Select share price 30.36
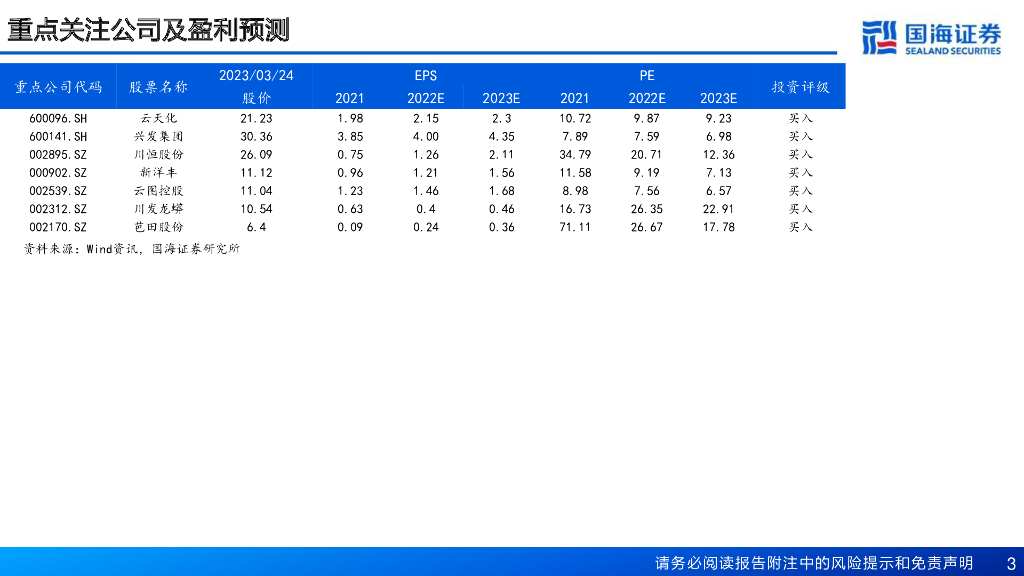Viewport: 1024px width, 576px height. click(256, 136)
